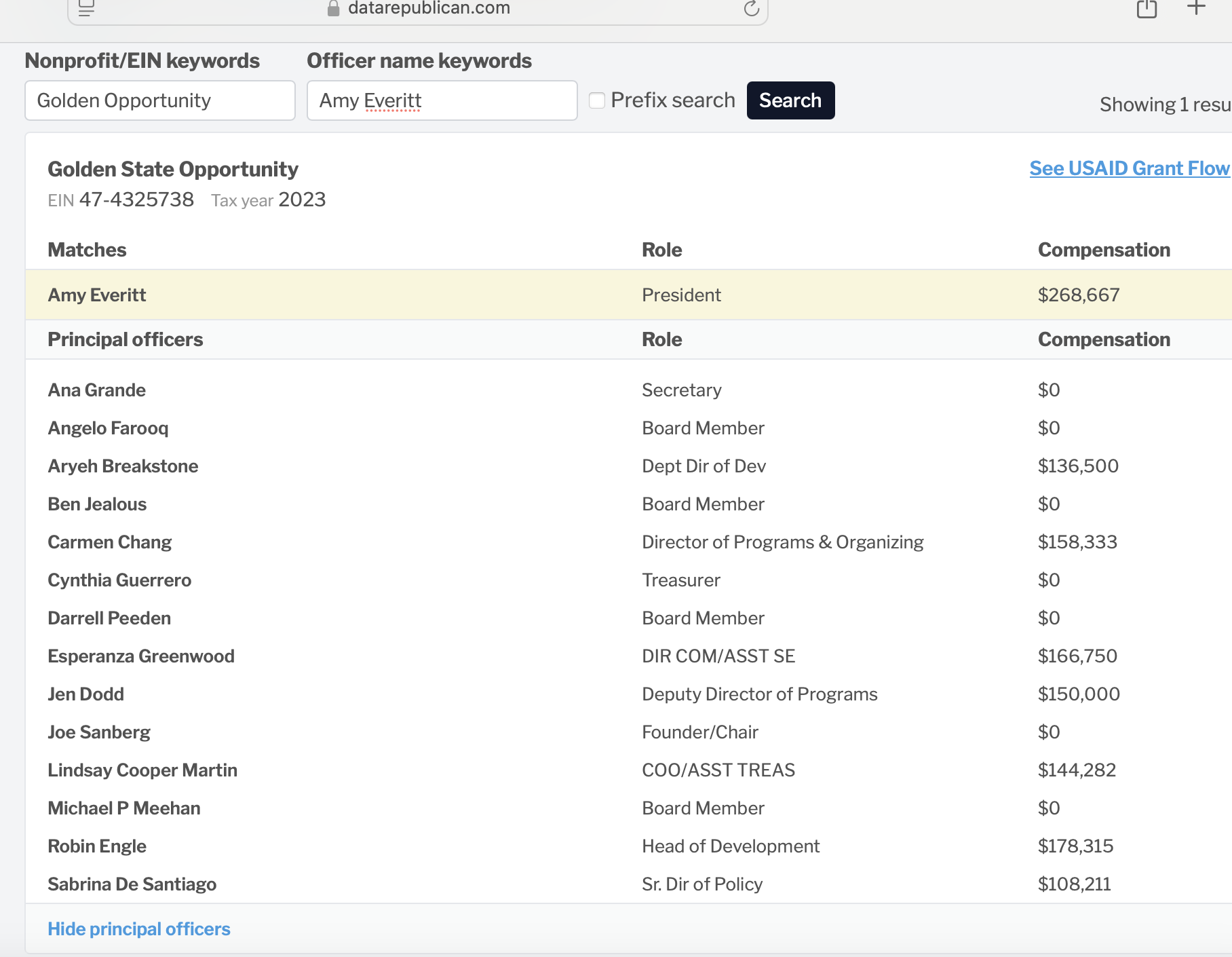This screenshot has width=1232, height=957.
Task: Open the browser Share icon
Action: (1147, 9)
